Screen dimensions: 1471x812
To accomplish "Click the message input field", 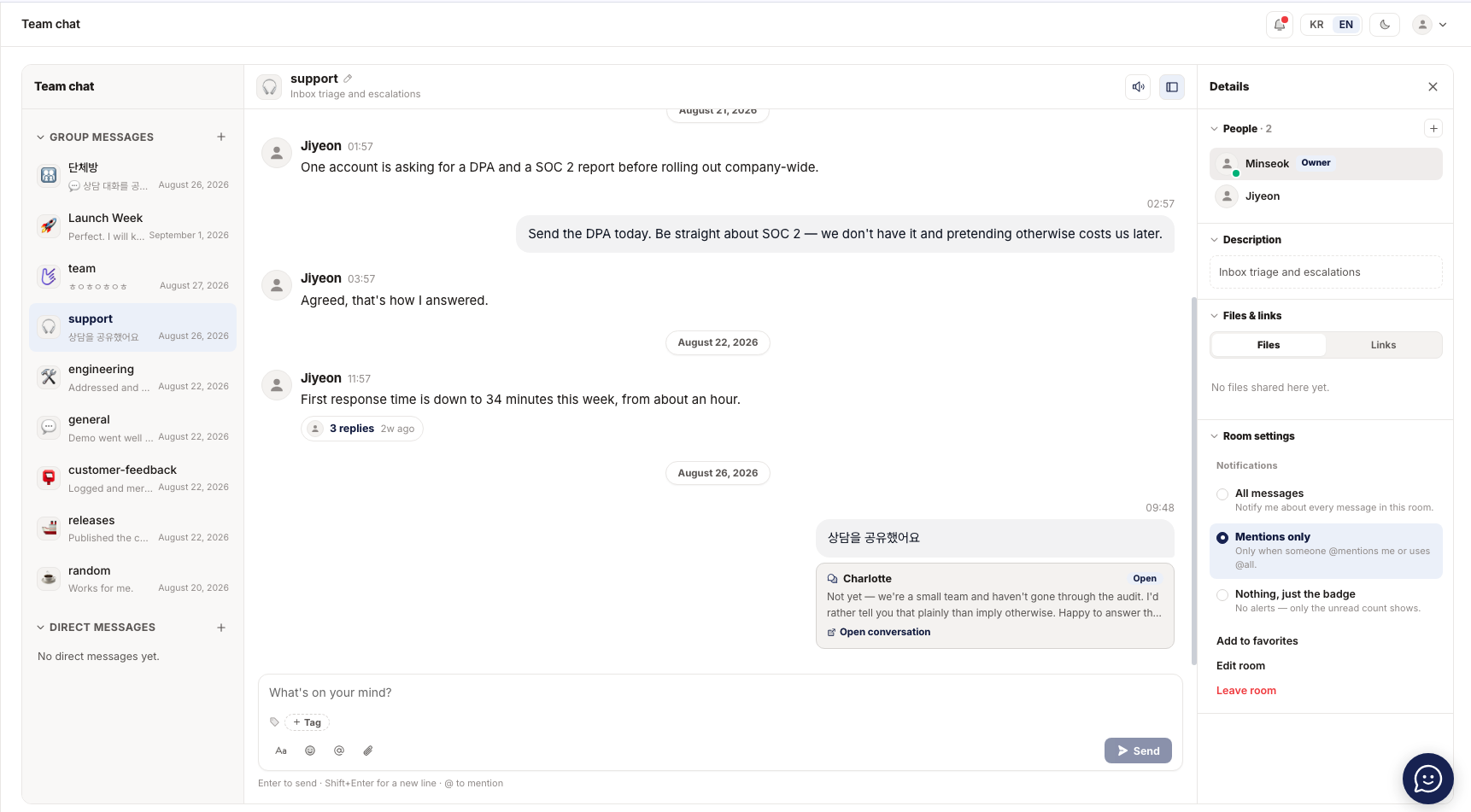I will (720, 692).
